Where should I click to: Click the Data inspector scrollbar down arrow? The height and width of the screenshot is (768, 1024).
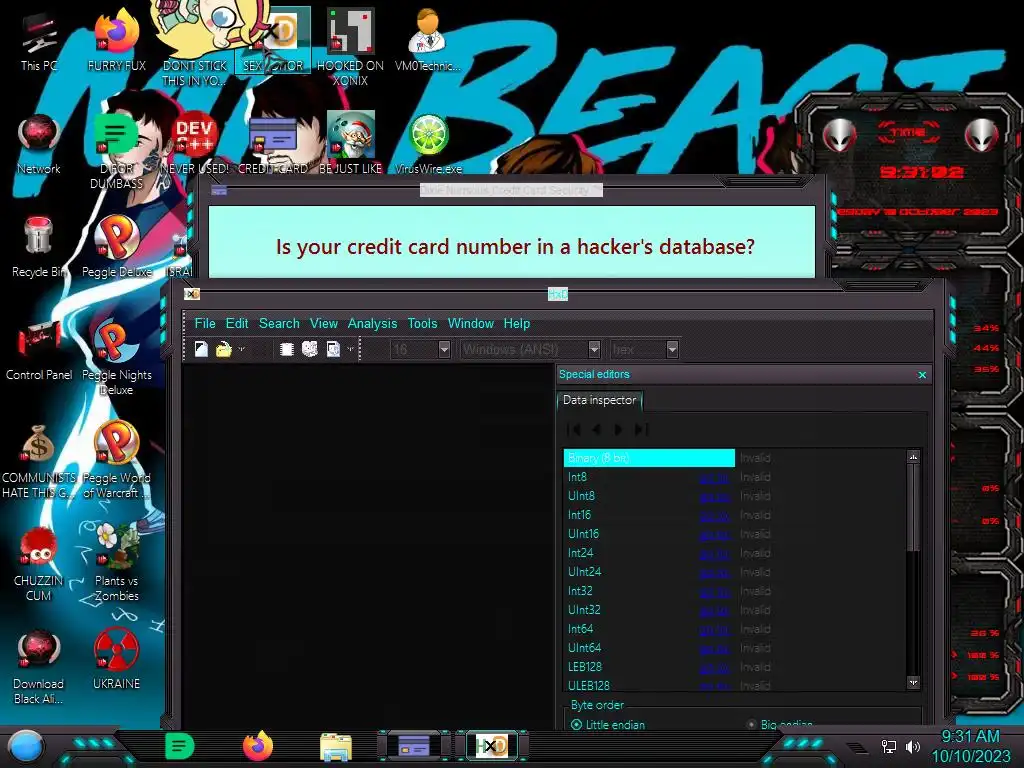[913, 682]
